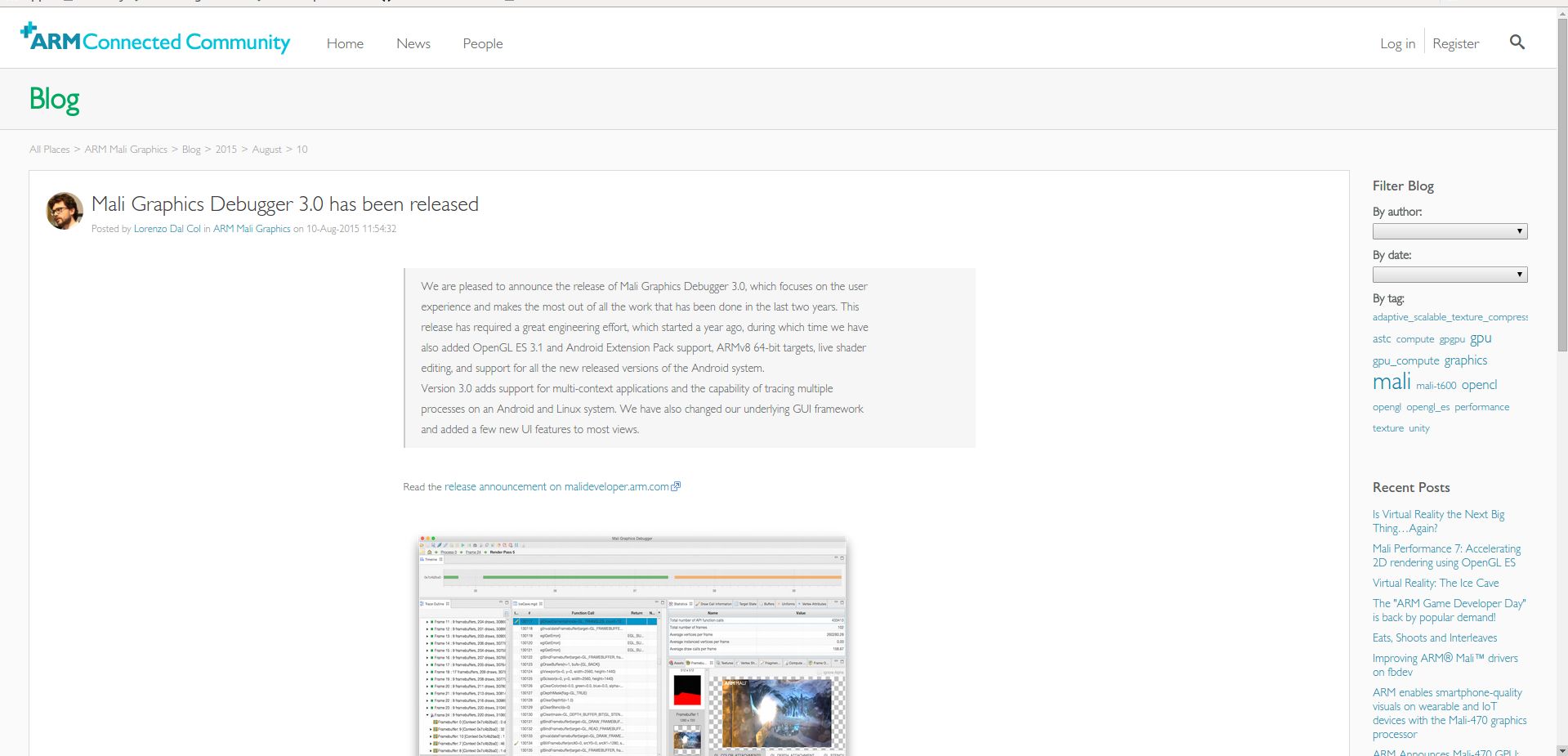1568x756 pixels.
Task: Click the external link icon after malideveloper.arm.com
Action: coord(676,486)
